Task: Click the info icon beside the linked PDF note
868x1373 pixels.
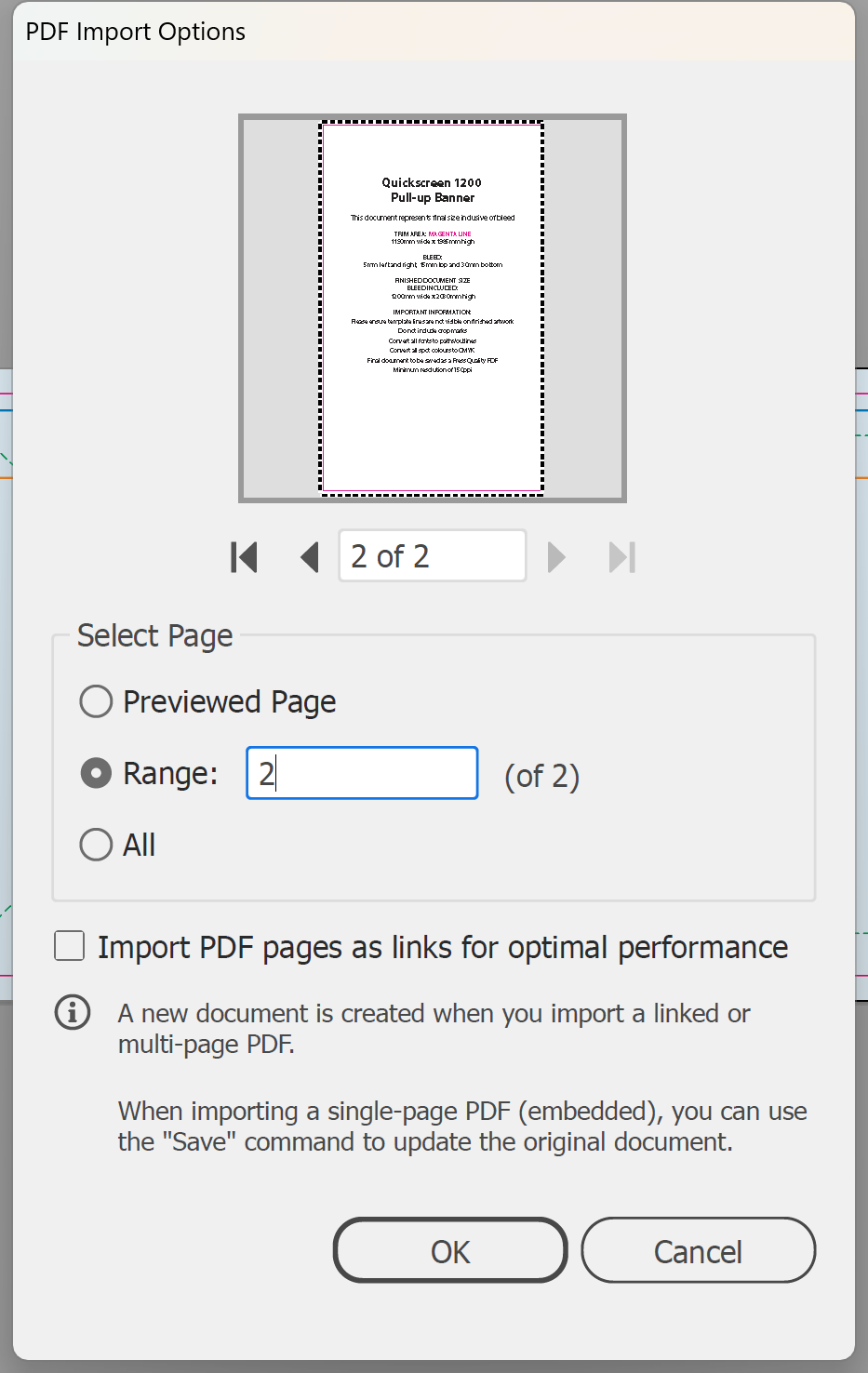Action: pos(73,1012)
